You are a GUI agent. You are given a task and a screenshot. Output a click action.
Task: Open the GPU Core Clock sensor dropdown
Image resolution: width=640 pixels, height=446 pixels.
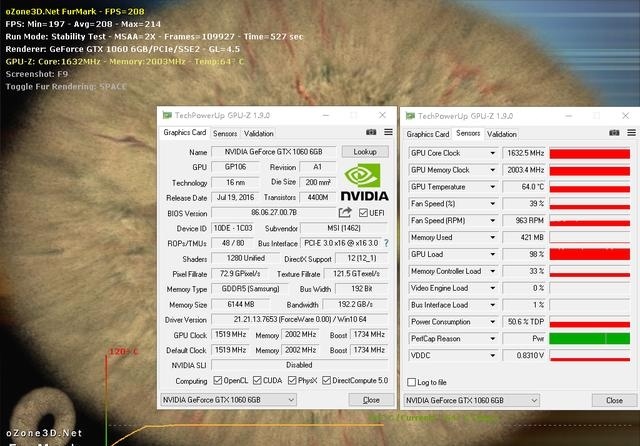[x=492, y=153]
